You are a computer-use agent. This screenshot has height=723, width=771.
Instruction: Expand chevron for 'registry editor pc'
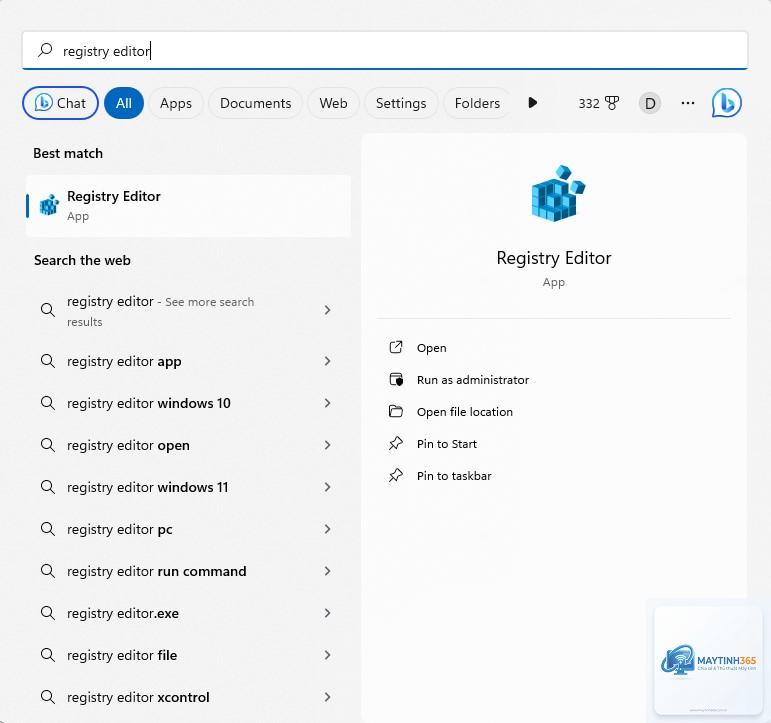[327, 529]
